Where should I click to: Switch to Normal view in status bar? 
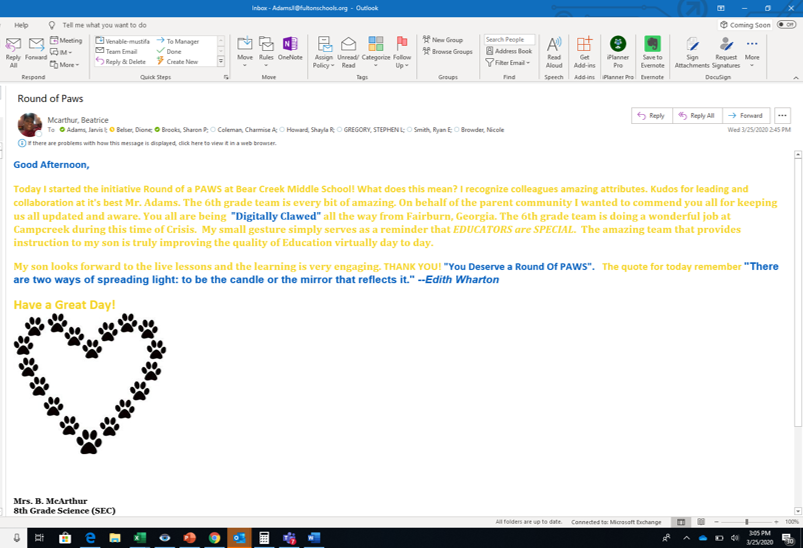(681, 522)
